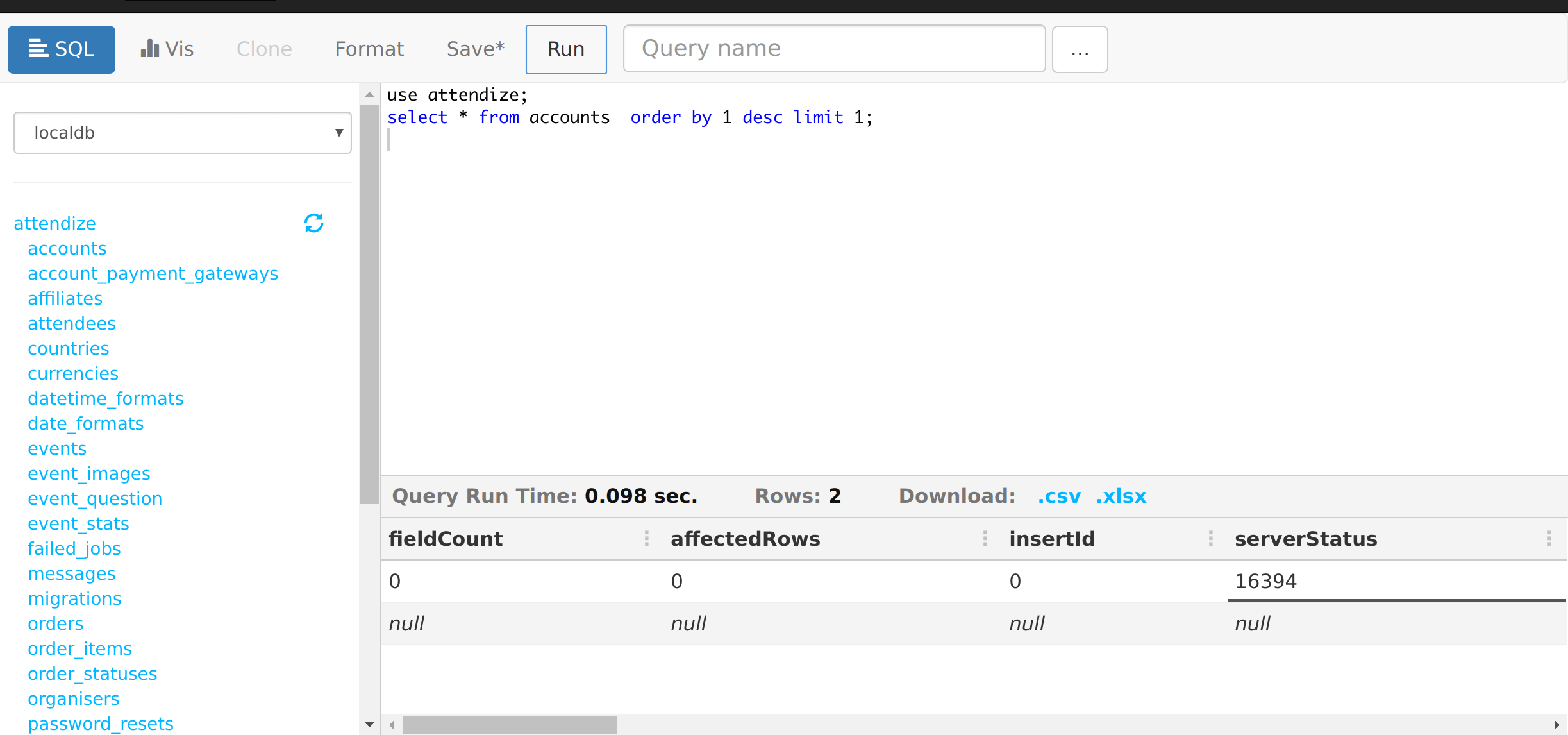The image size is (1568, 735).
Task: Click the Format button
Action: pyautogui.click(x=369, y=49)
